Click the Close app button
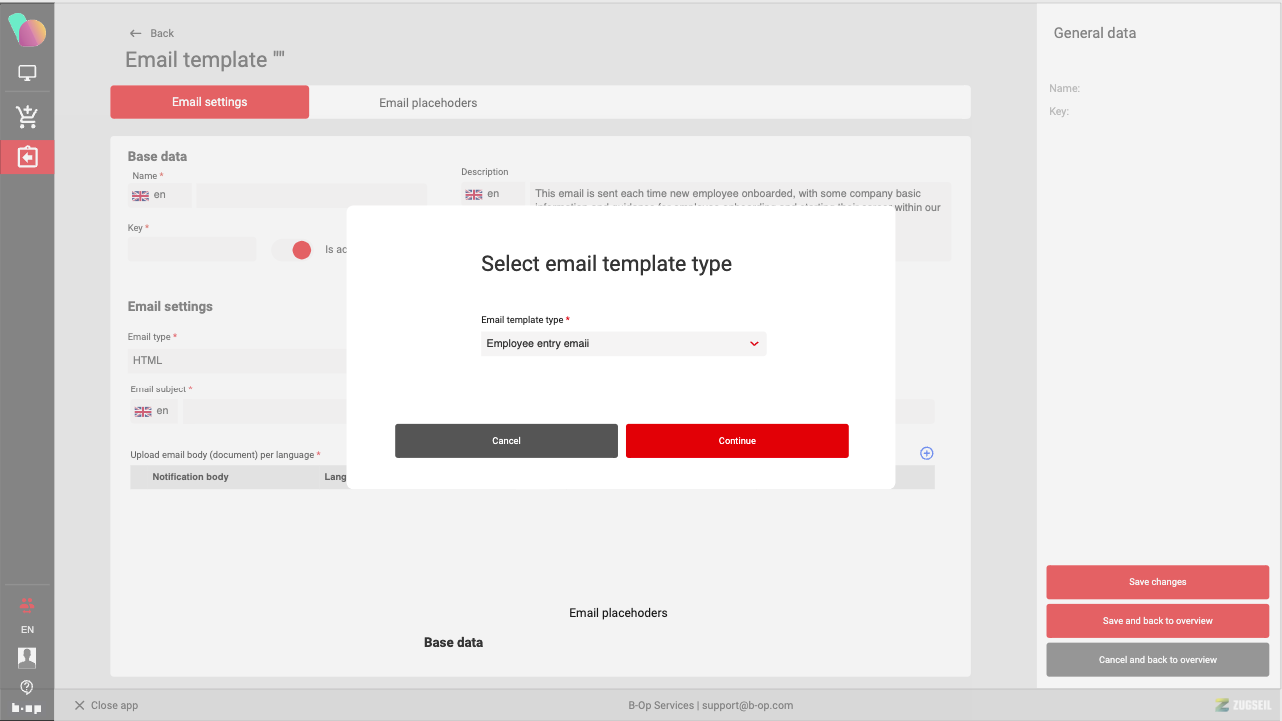The width and height of the screenshot is (1282, 721). [106, 705]
